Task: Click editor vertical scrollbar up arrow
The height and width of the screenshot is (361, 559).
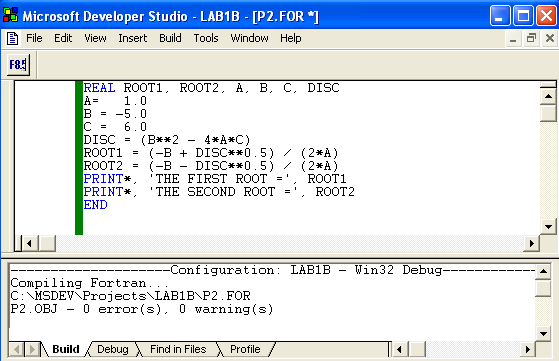Action: click(548, 96)
